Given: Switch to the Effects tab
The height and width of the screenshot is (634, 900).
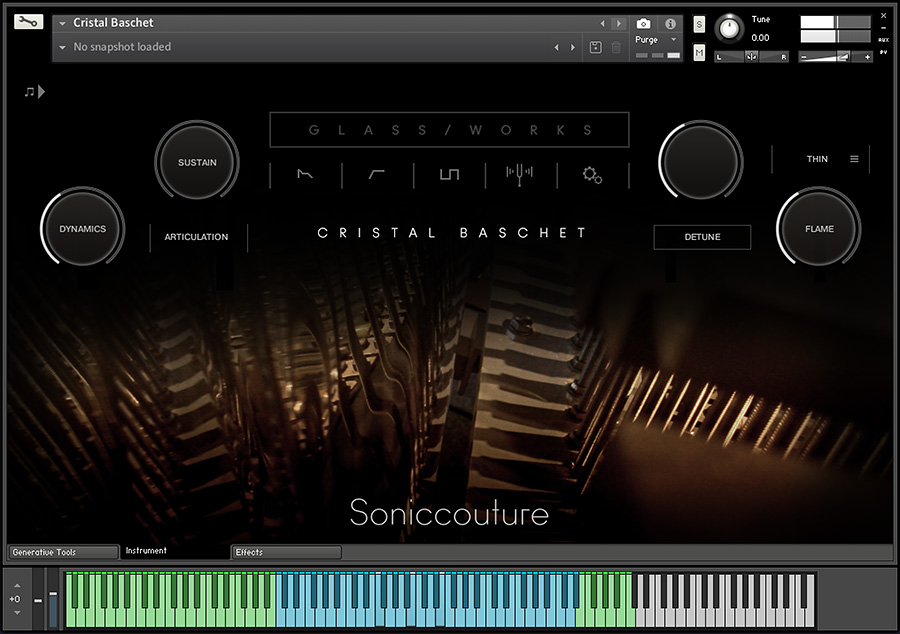Looking at the screenshot, I should pyautogui.click(x=286, y=552).
